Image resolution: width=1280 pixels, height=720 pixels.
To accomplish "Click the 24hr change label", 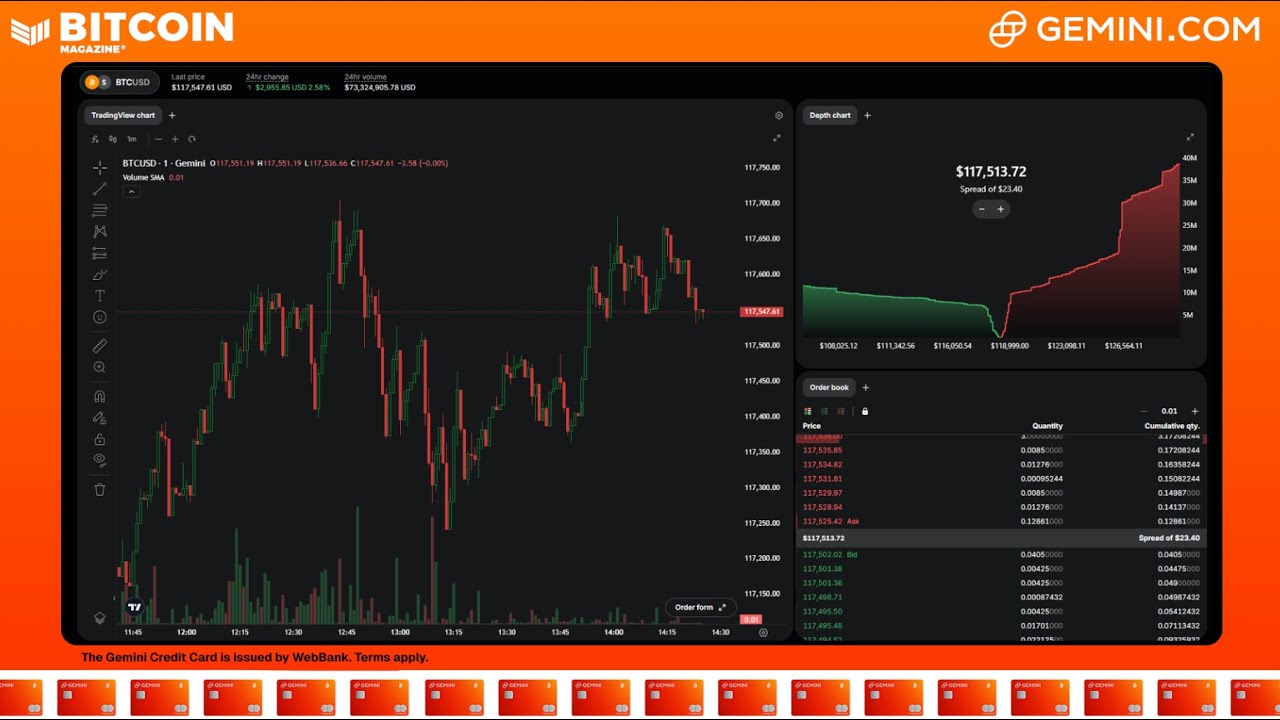I will coord(267,77).
